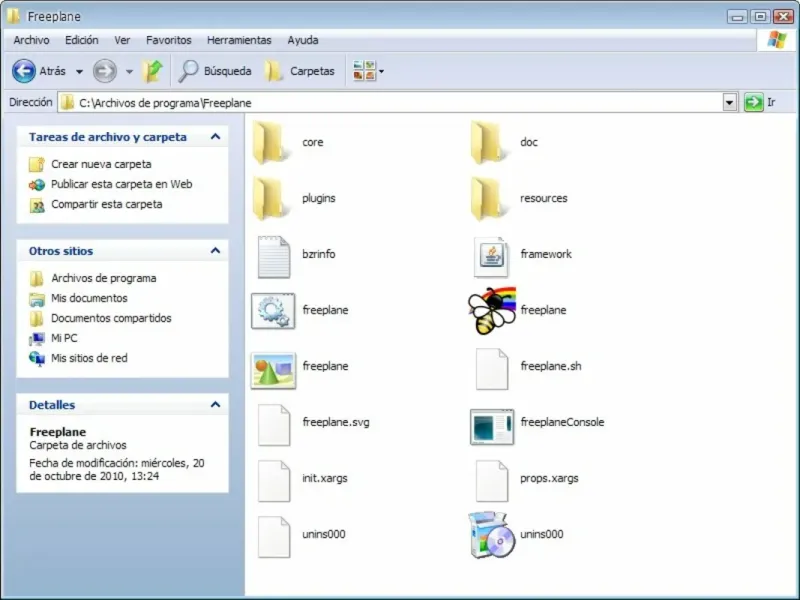Click the freeplane.svg file name
This screenshot has height=600, width=800.
click(x=336, y=422)
